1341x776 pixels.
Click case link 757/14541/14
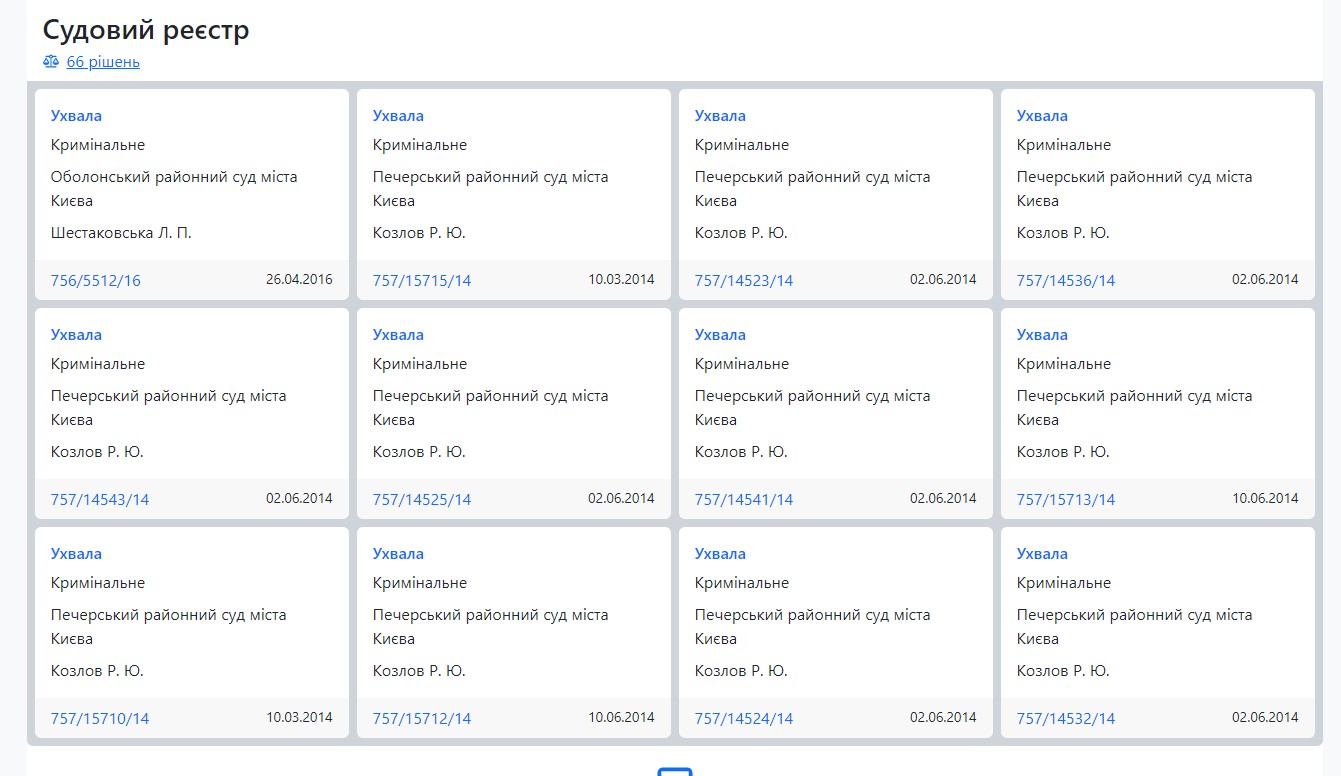744,500
